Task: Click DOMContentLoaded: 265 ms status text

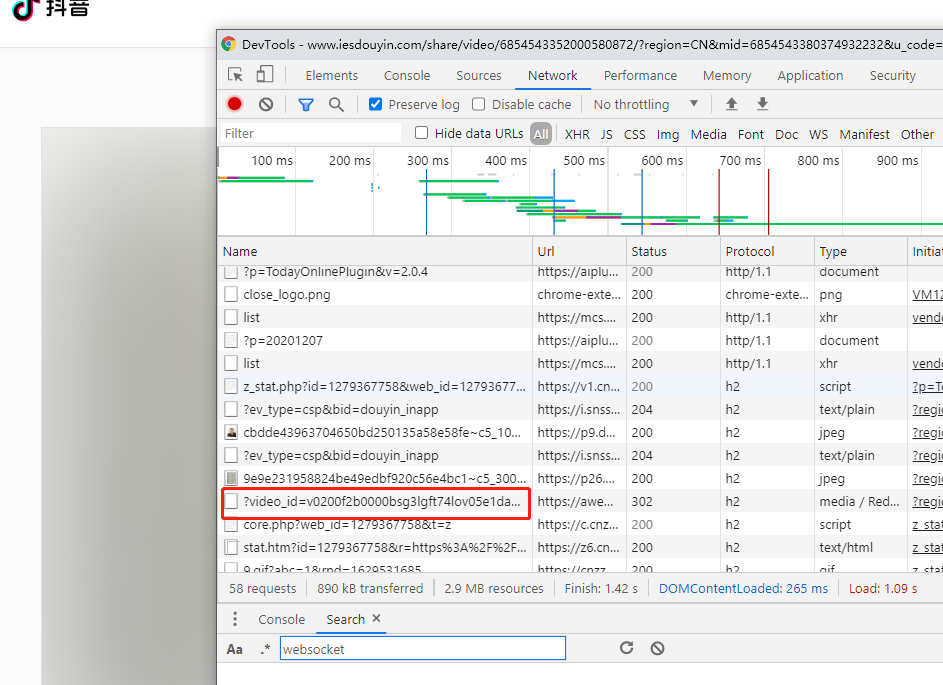Action: click(743, 588)
